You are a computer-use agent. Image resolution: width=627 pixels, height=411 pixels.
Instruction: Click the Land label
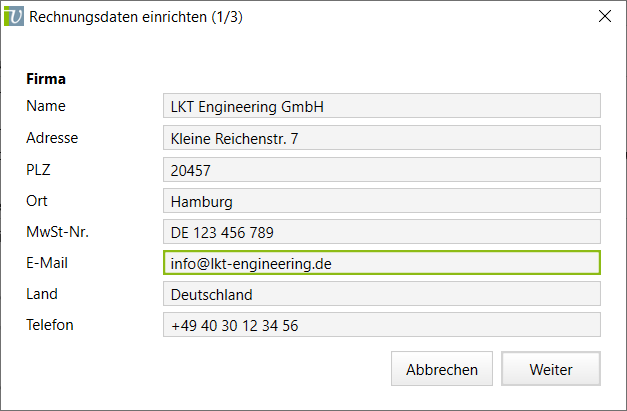42,294
